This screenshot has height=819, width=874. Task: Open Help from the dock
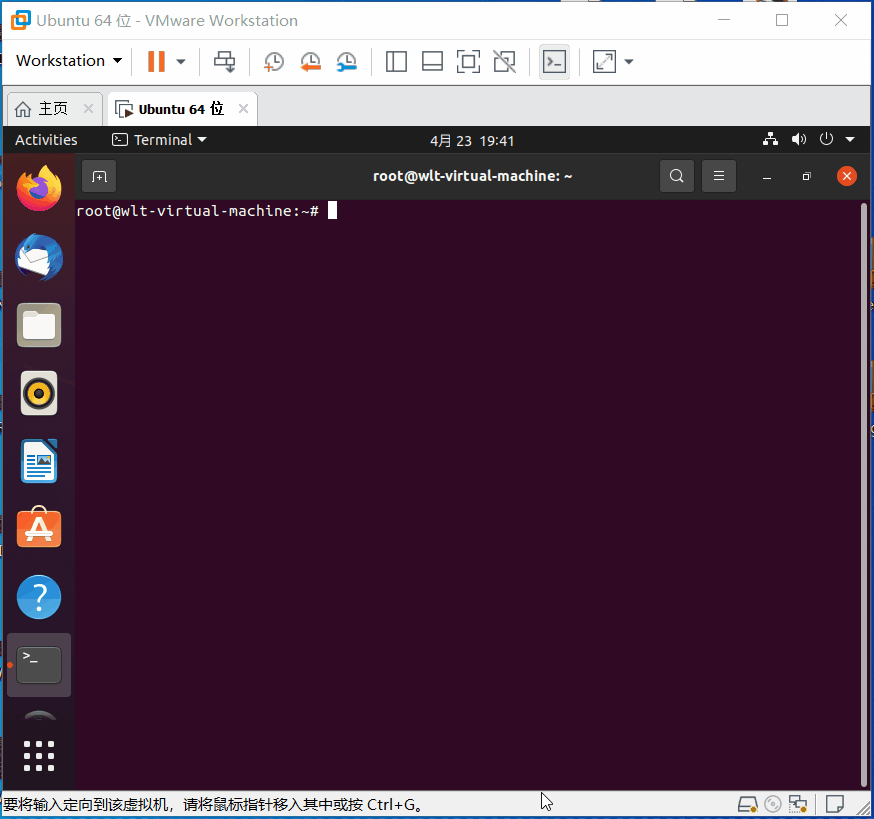click(38, 597)
